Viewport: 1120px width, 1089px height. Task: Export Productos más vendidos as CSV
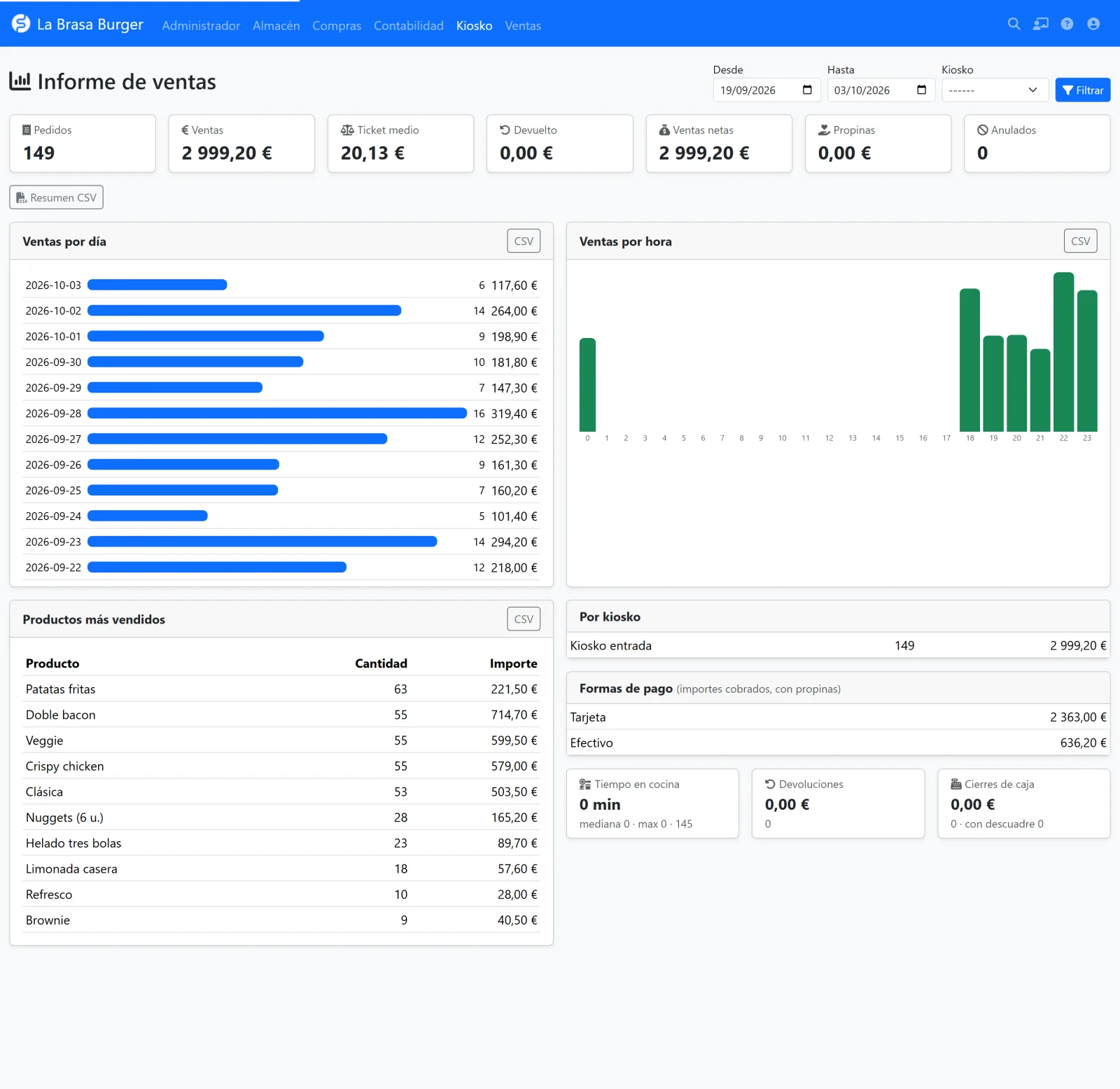[524, 619]
